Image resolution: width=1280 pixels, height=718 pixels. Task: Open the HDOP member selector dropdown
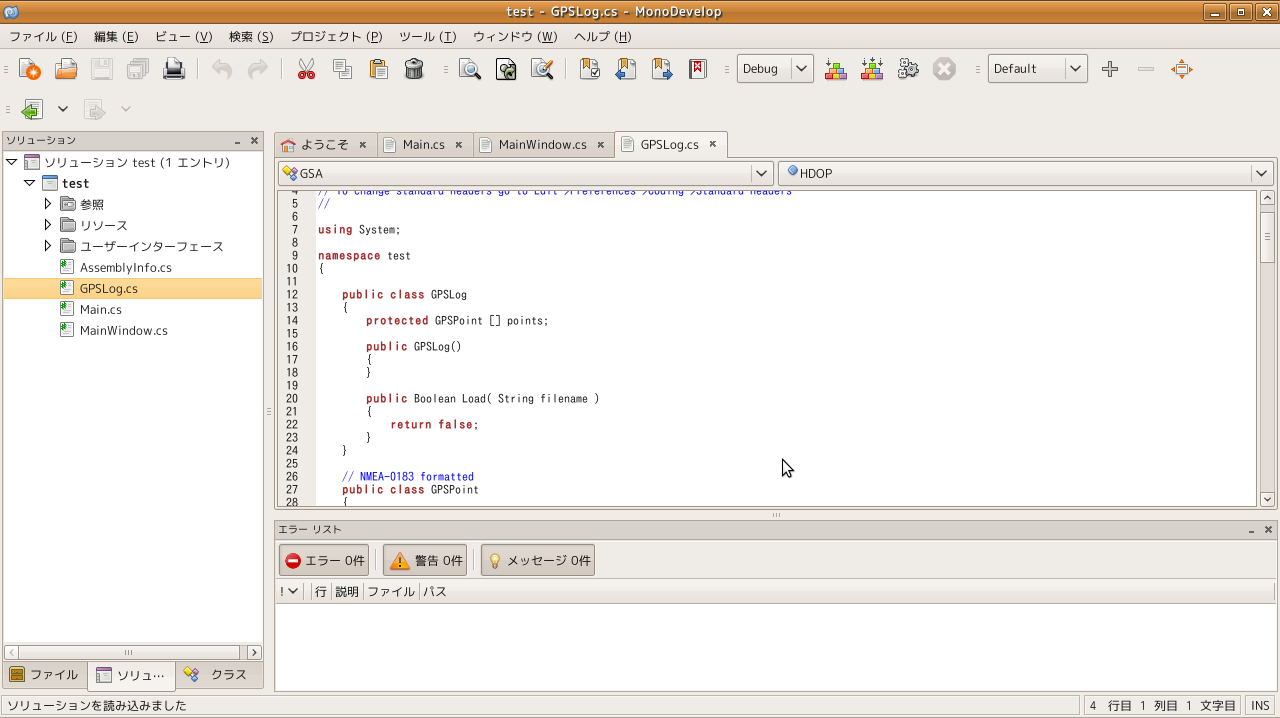[x=1026, y=173]
